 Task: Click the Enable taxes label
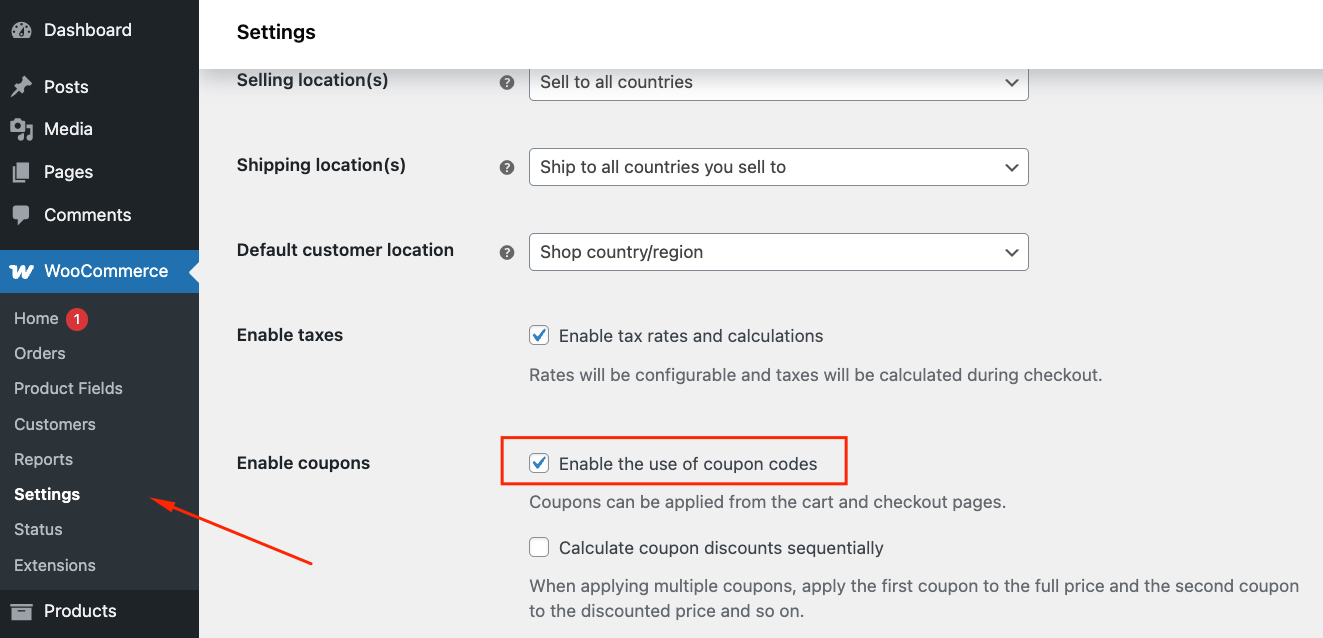pyautogui.click(x=290, y=335)
